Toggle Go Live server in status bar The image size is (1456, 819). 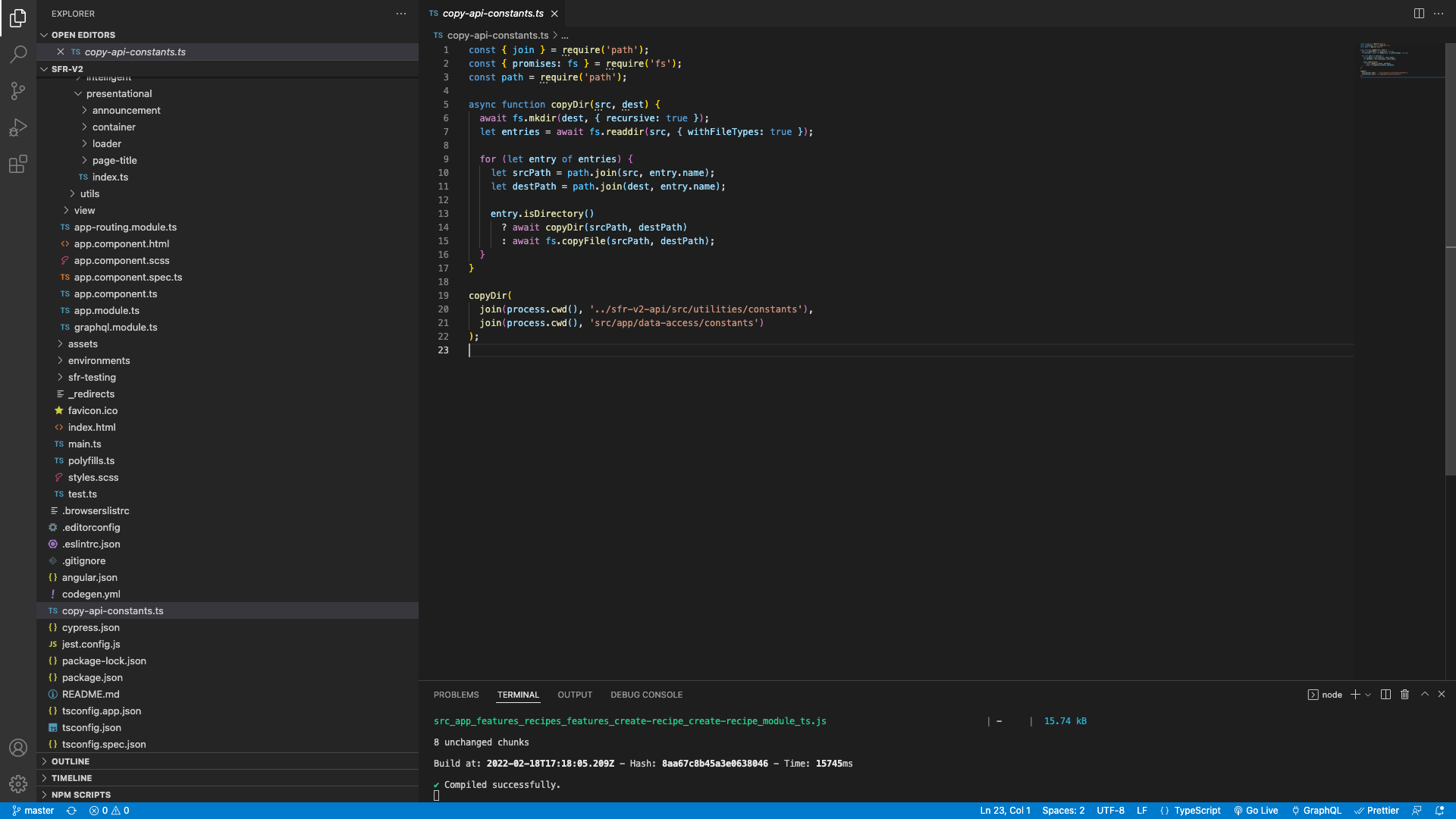click(1256, 811)
